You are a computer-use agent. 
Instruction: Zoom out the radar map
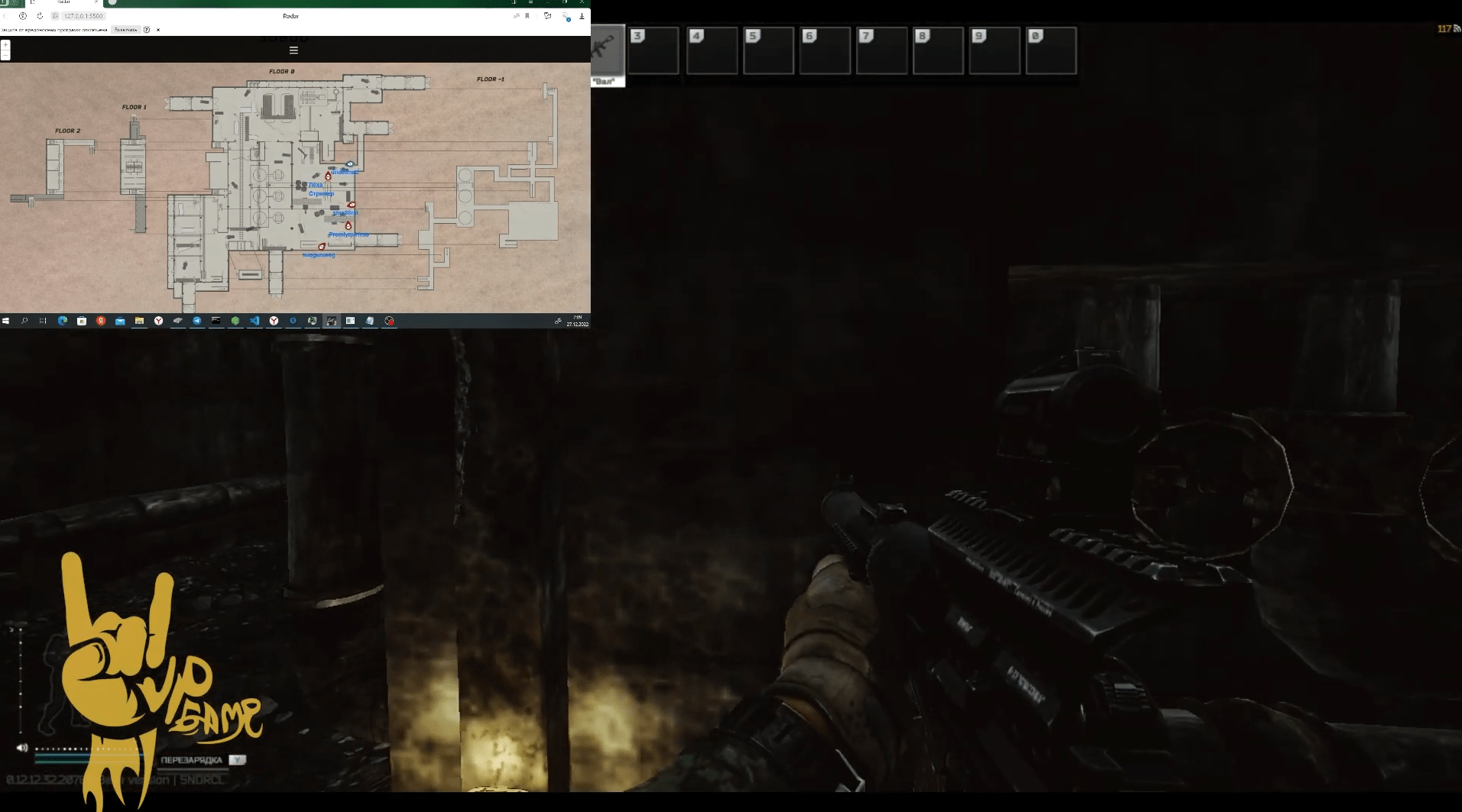[5, 55]
